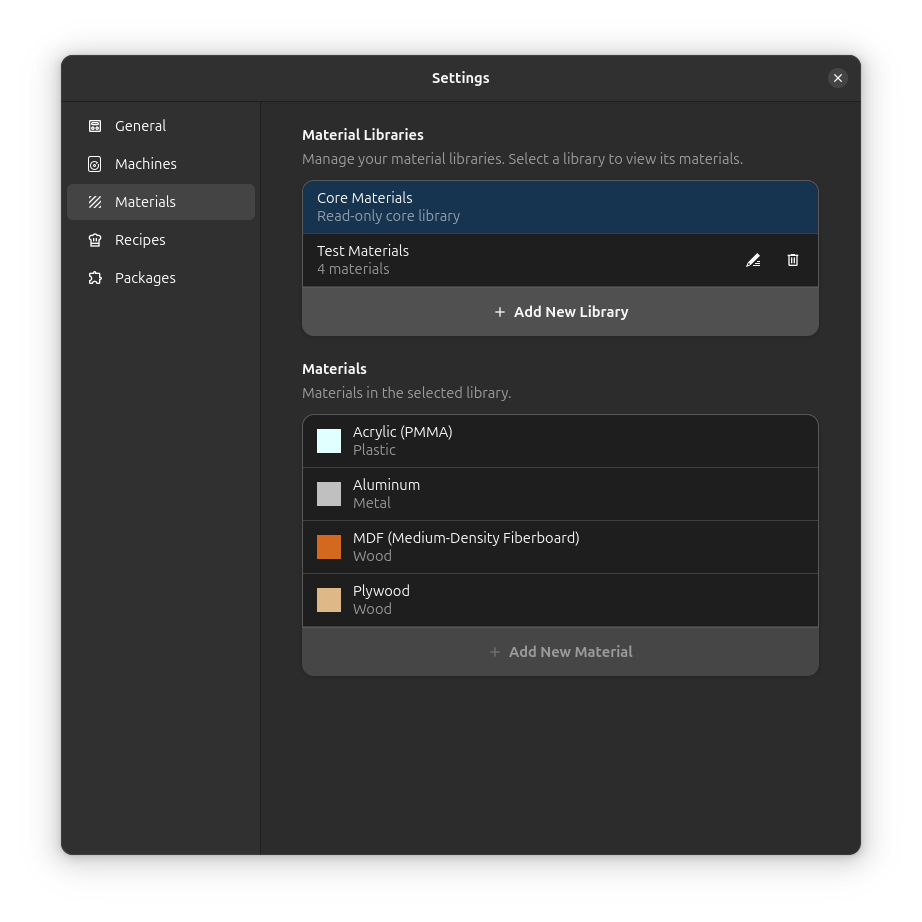This screenshot has width=922, height=922.
Task: Click the Recipes chef hat icon
Action: [95, 240]
